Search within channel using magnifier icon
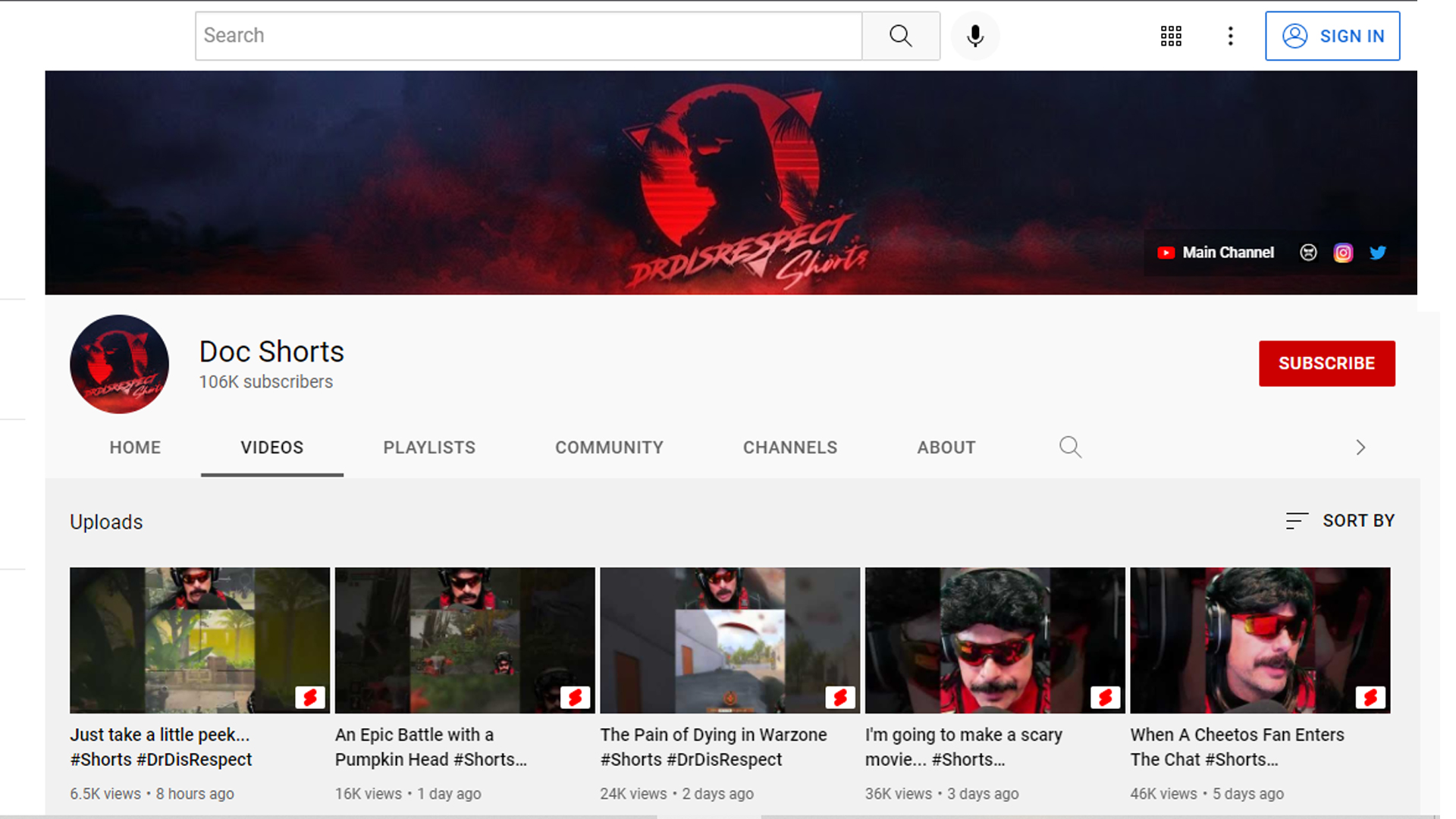 [1070, 447]
